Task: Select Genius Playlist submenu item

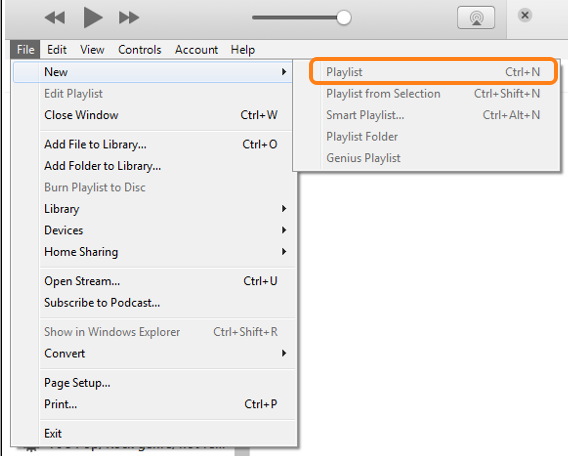Action: 427,158
